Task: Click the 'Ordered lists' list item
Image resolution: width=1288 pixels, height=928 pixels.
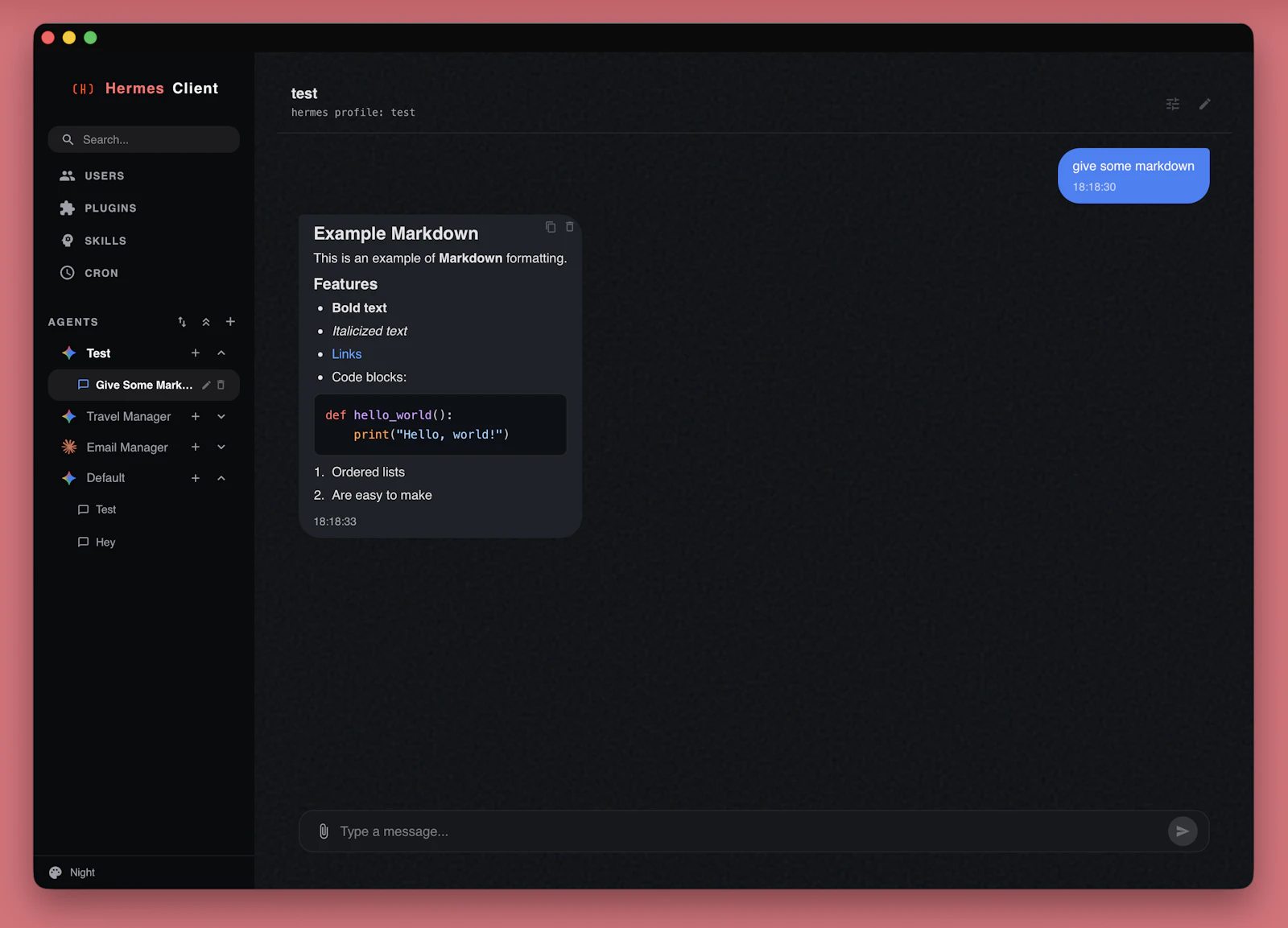Action: [368, 472]
